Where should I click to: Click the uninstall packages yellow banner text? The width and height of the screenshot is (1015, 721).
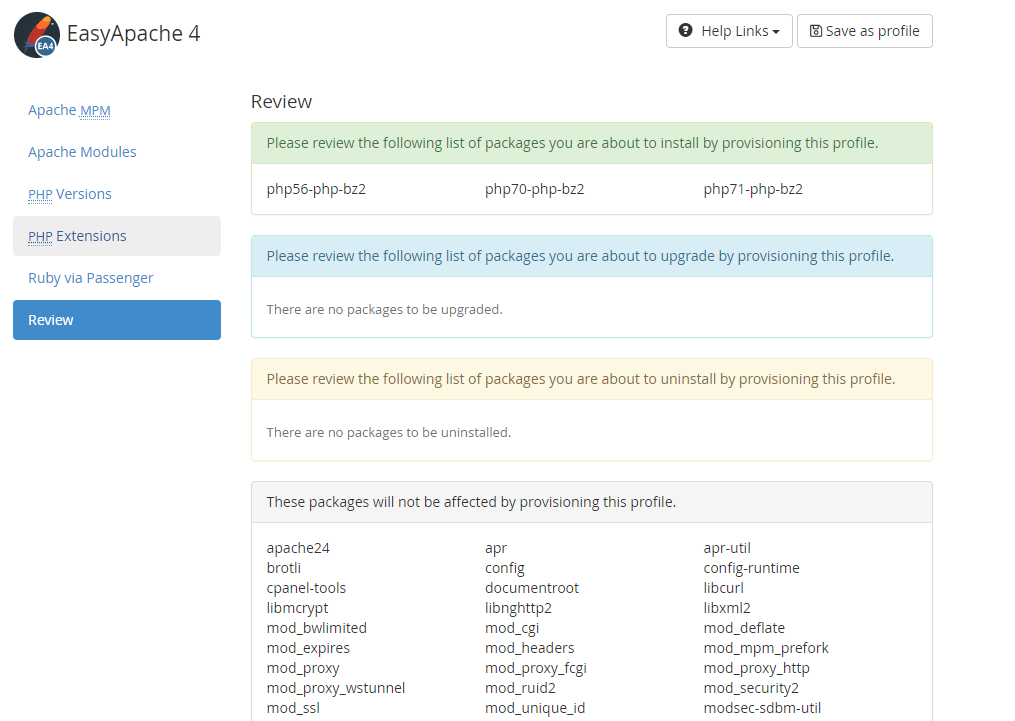[x=581, y=379]
